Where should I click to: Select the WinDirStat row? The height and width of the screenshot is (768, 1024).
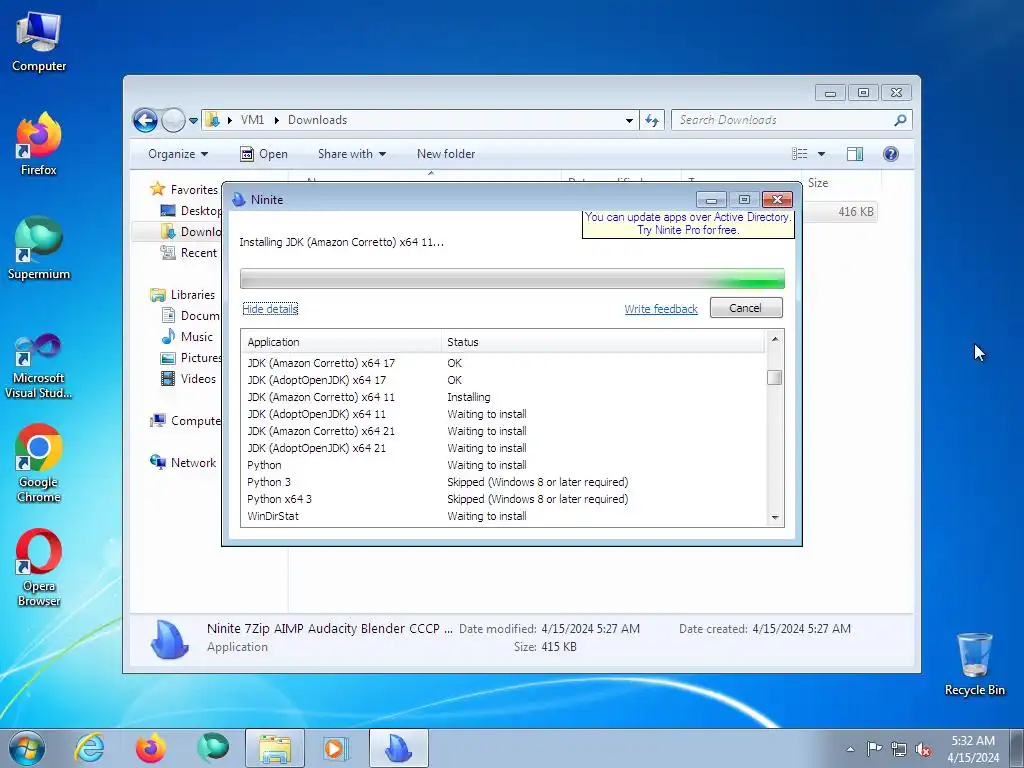(503, 516)
